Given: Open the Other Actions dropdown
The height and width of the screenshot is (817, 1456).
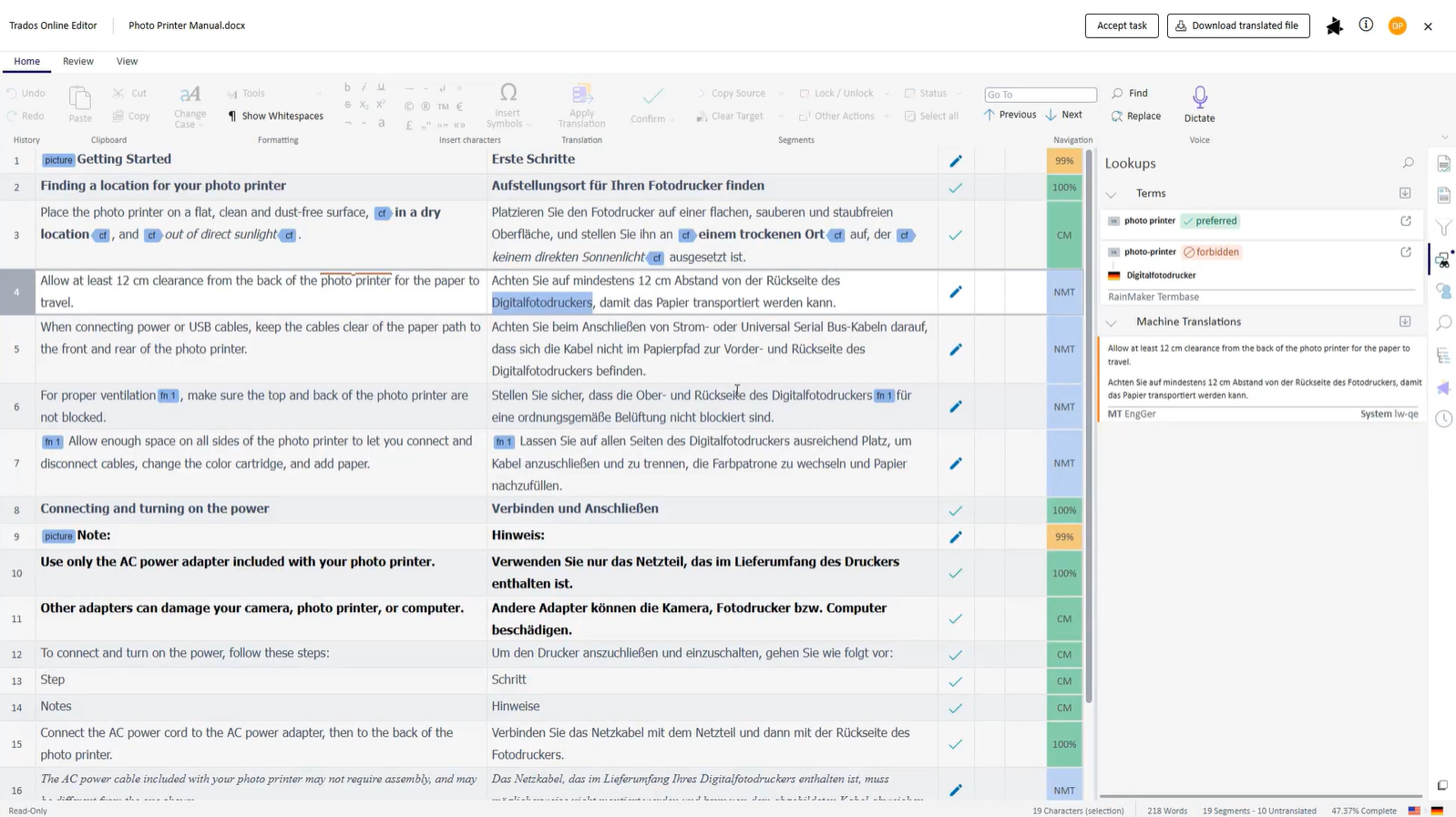Looking at the screenshot, I should click(843, 116).
